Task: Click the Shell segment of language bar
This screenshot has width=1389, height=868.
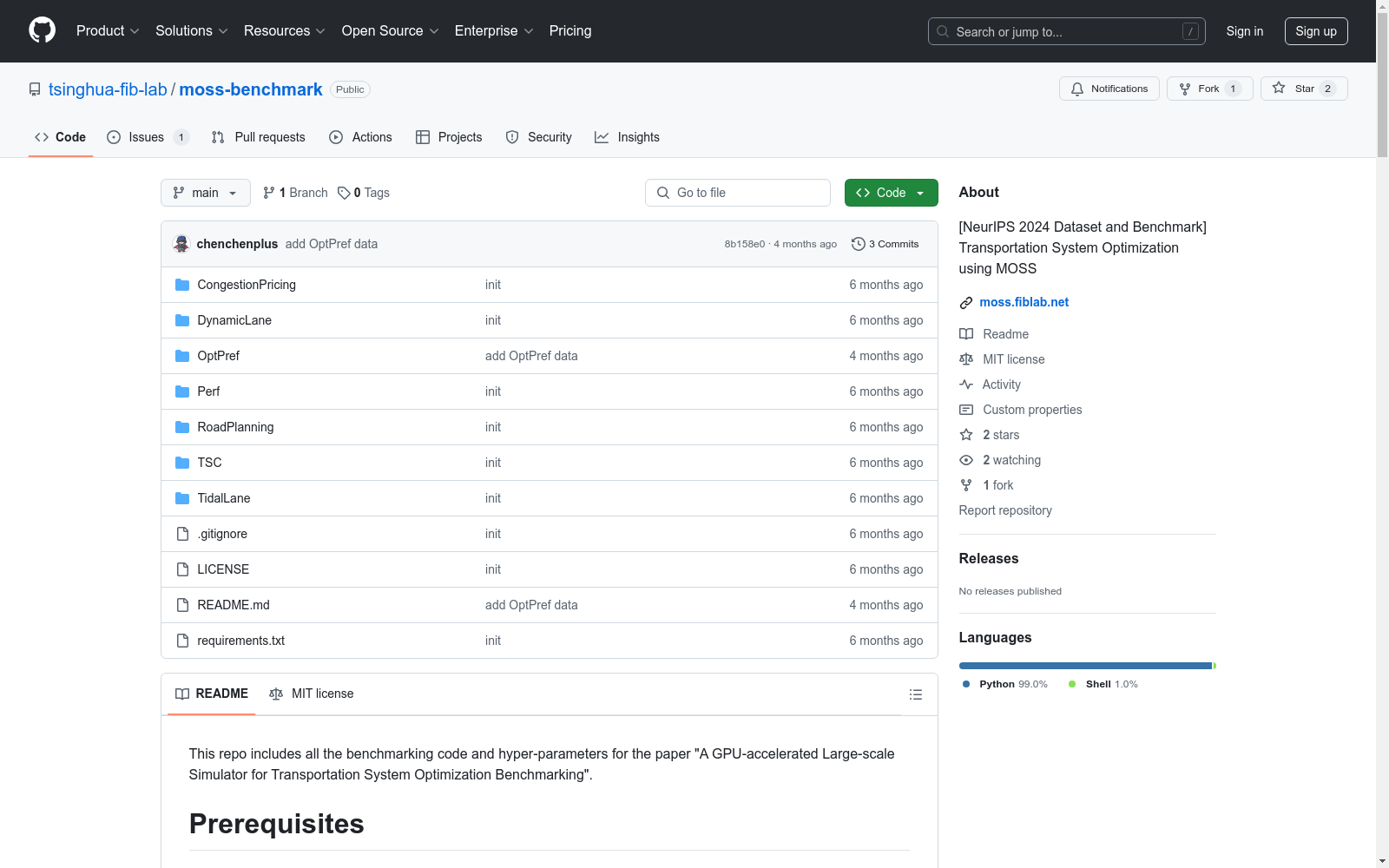Action: click(1215, 666)
